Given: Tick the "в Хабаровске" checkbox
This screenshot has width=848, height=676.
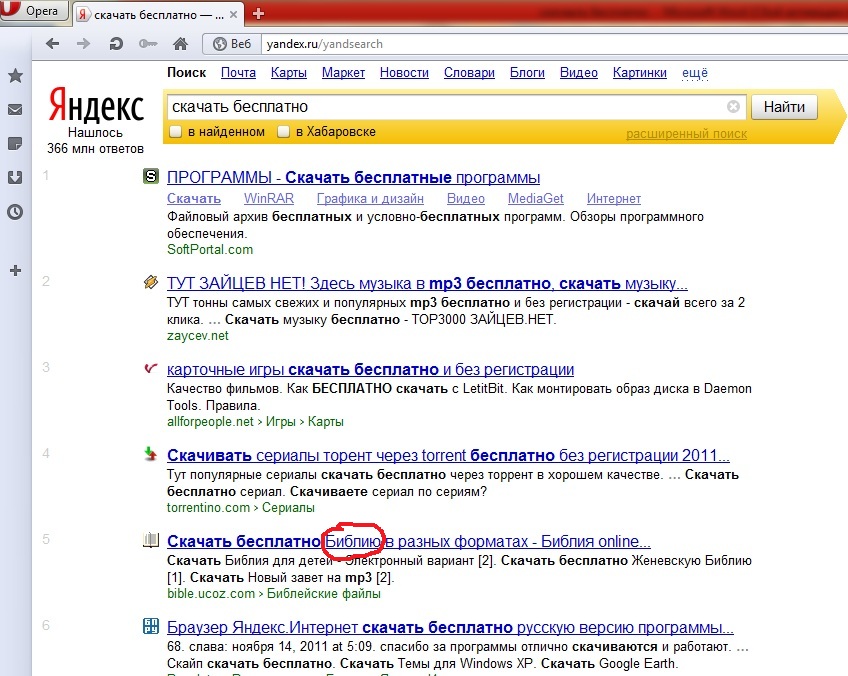Looking at the screenshot, I should [284, 132].
